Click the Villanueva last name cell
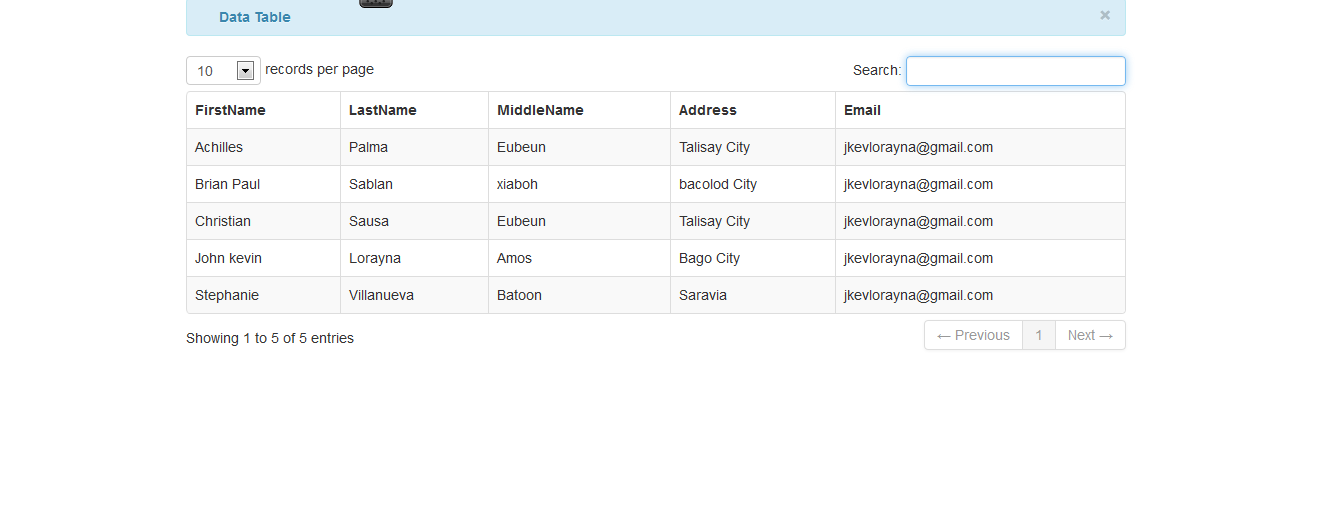1339x513 pixels. [x=415, y=295]
